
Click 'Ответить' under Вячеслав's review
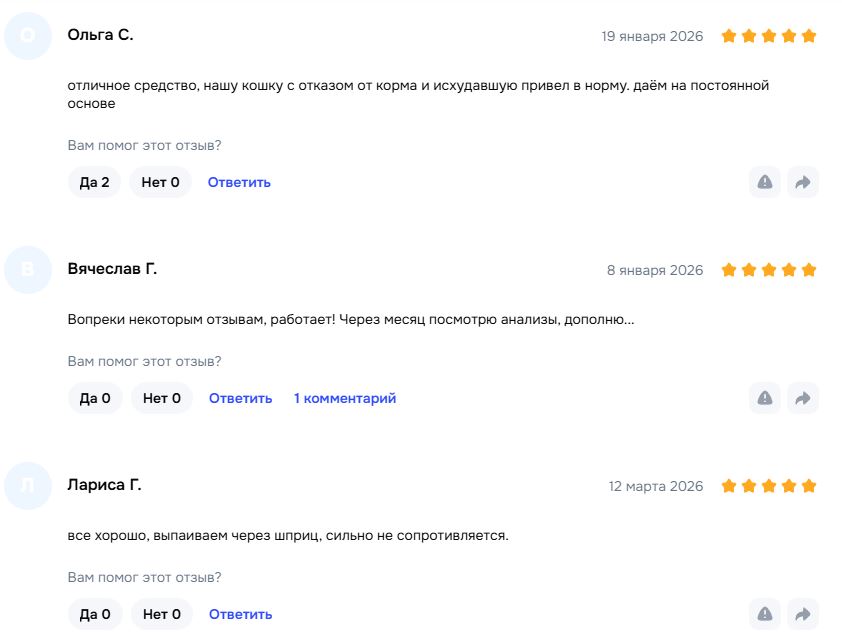pyautogui.click(x=240, y=398)
